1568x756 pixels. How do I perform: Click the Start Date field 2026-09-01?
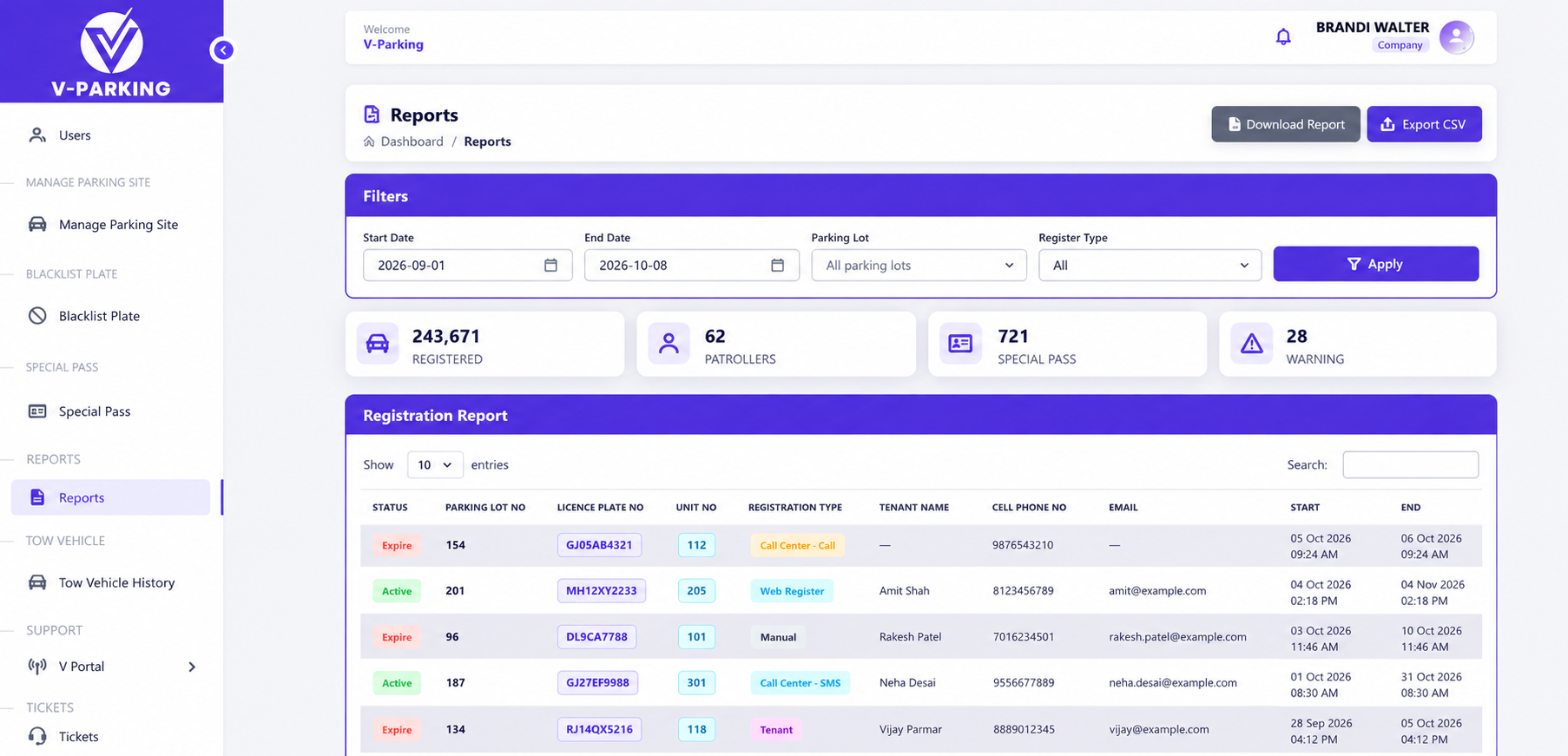coord(467,265)
